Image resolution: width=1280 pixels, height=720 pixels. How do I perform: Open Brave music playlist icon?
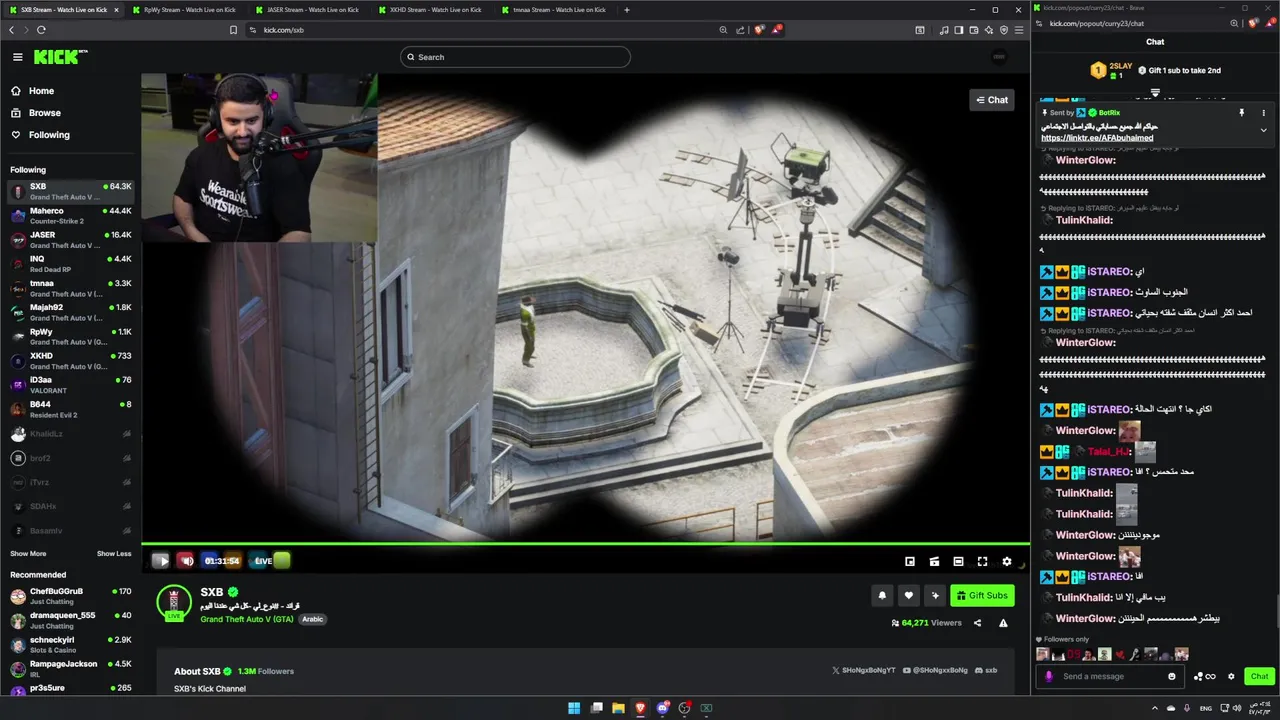(944, 30)
